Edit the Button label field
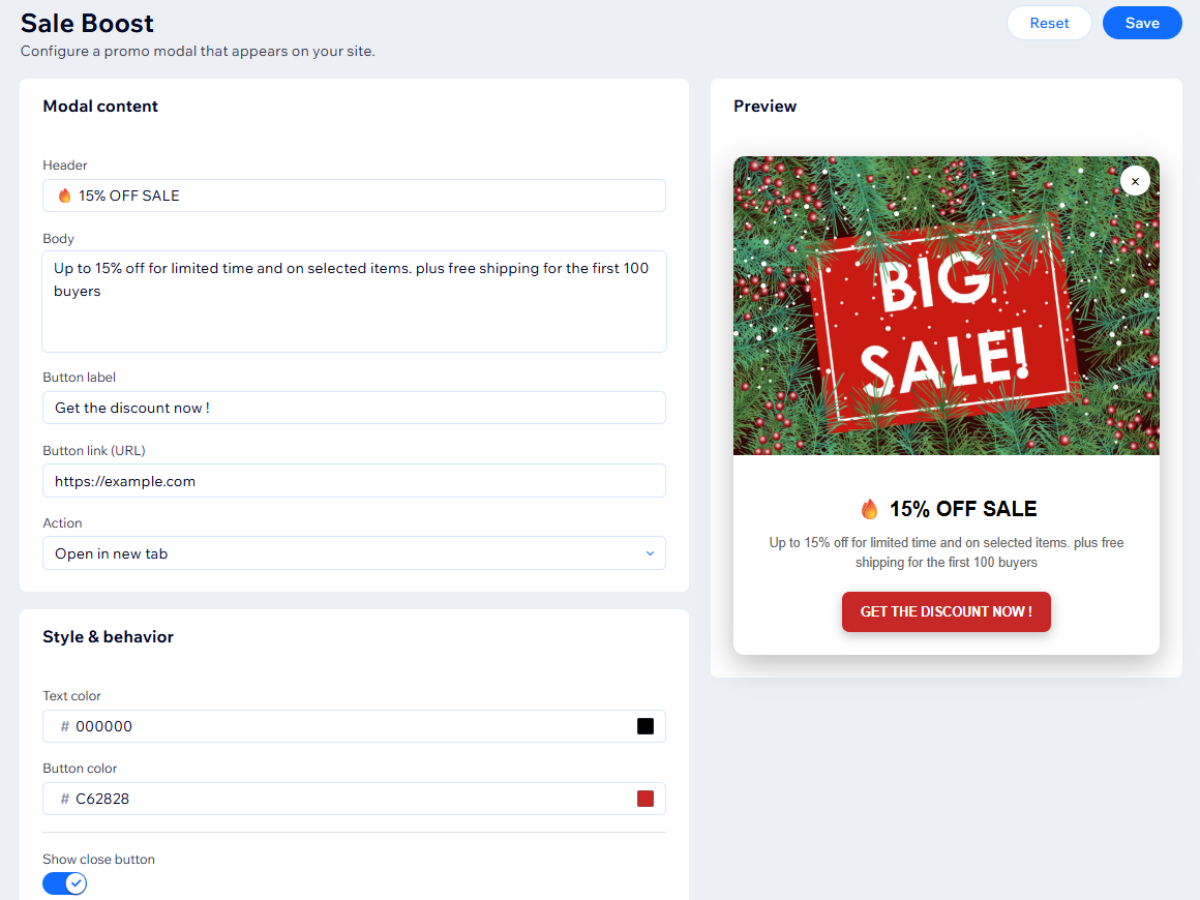This screenshot has width=1200, height=900. point(353,408)
